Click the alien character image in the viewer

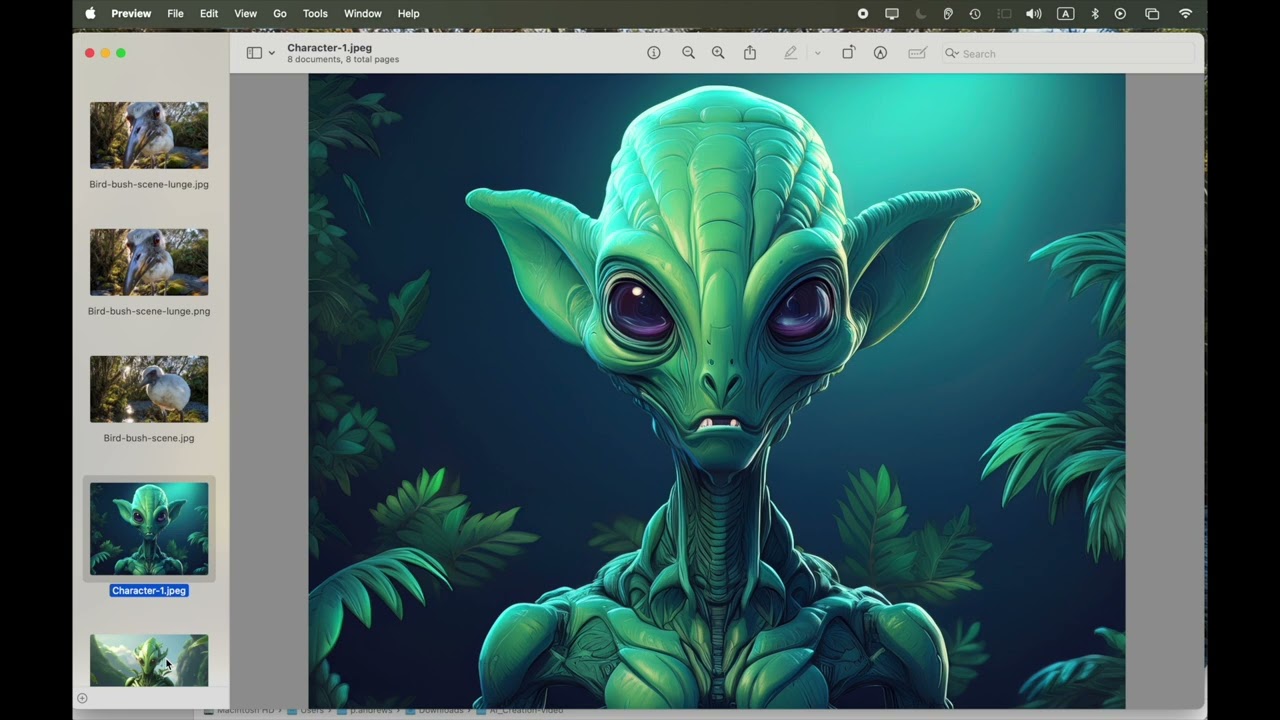(716, 391)
